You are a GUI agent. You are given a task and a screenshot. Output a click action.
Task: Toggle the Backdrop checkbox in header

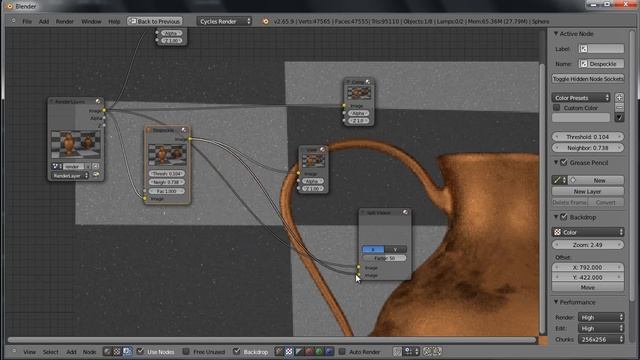[x=236, y=351]
